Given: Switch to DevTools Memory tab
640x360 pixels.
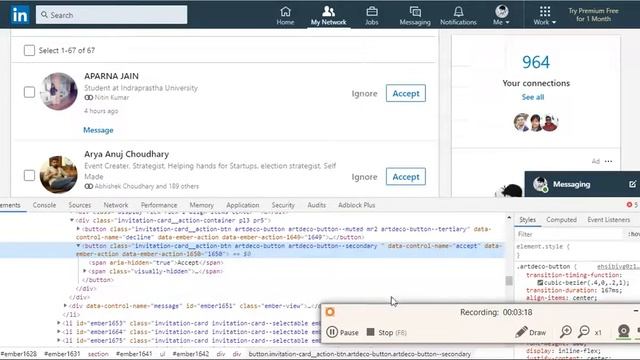Looking at the screenshot, I should [x=202, y=205].
